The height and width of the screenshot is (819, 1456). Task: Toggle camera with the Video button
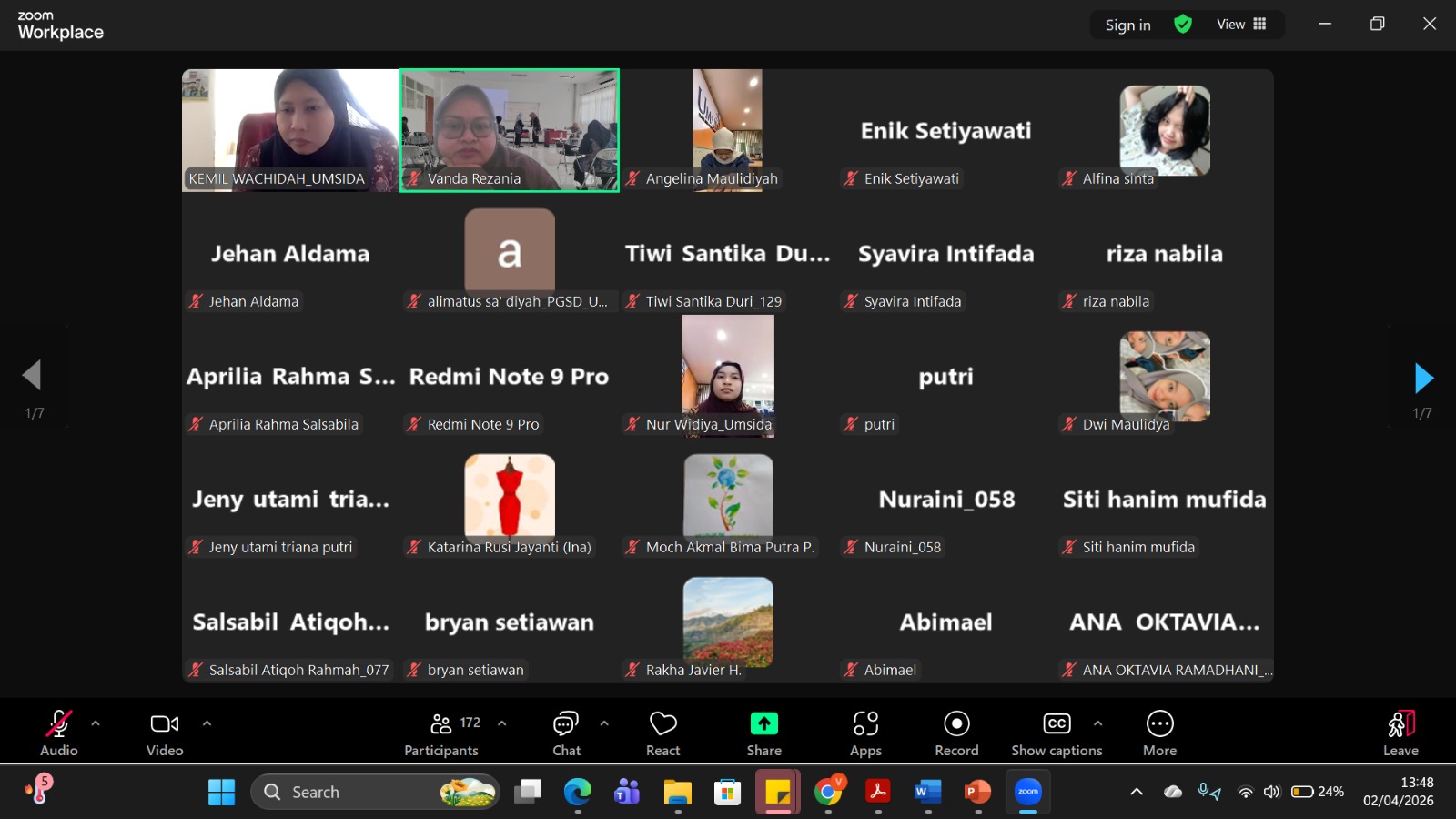165,733
